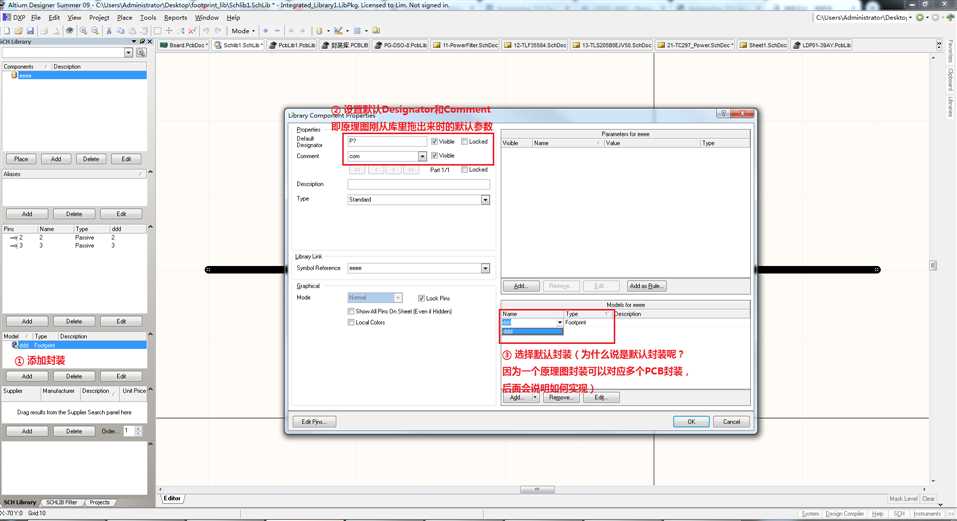Viewport: 957px width, 521px height.
Task: Click the Remove part minus toolbar icon
Action: 278,31
